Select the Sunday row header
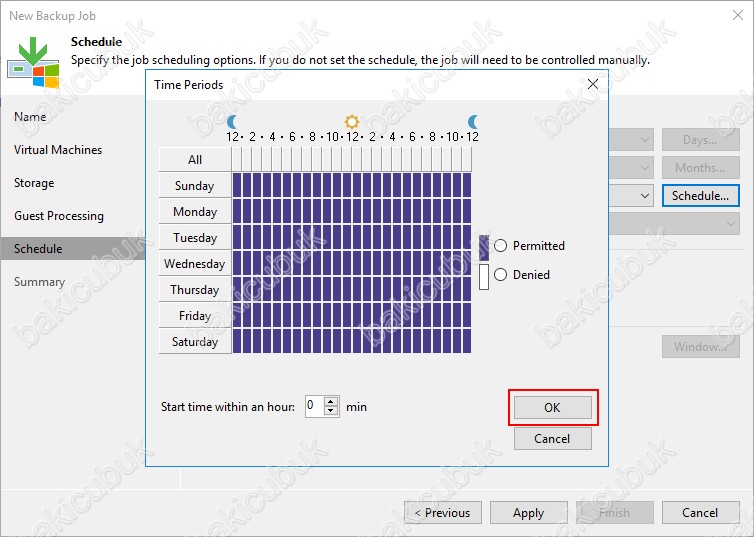The height and width of the screenshot is (537, 754). (x=195, y=186)
